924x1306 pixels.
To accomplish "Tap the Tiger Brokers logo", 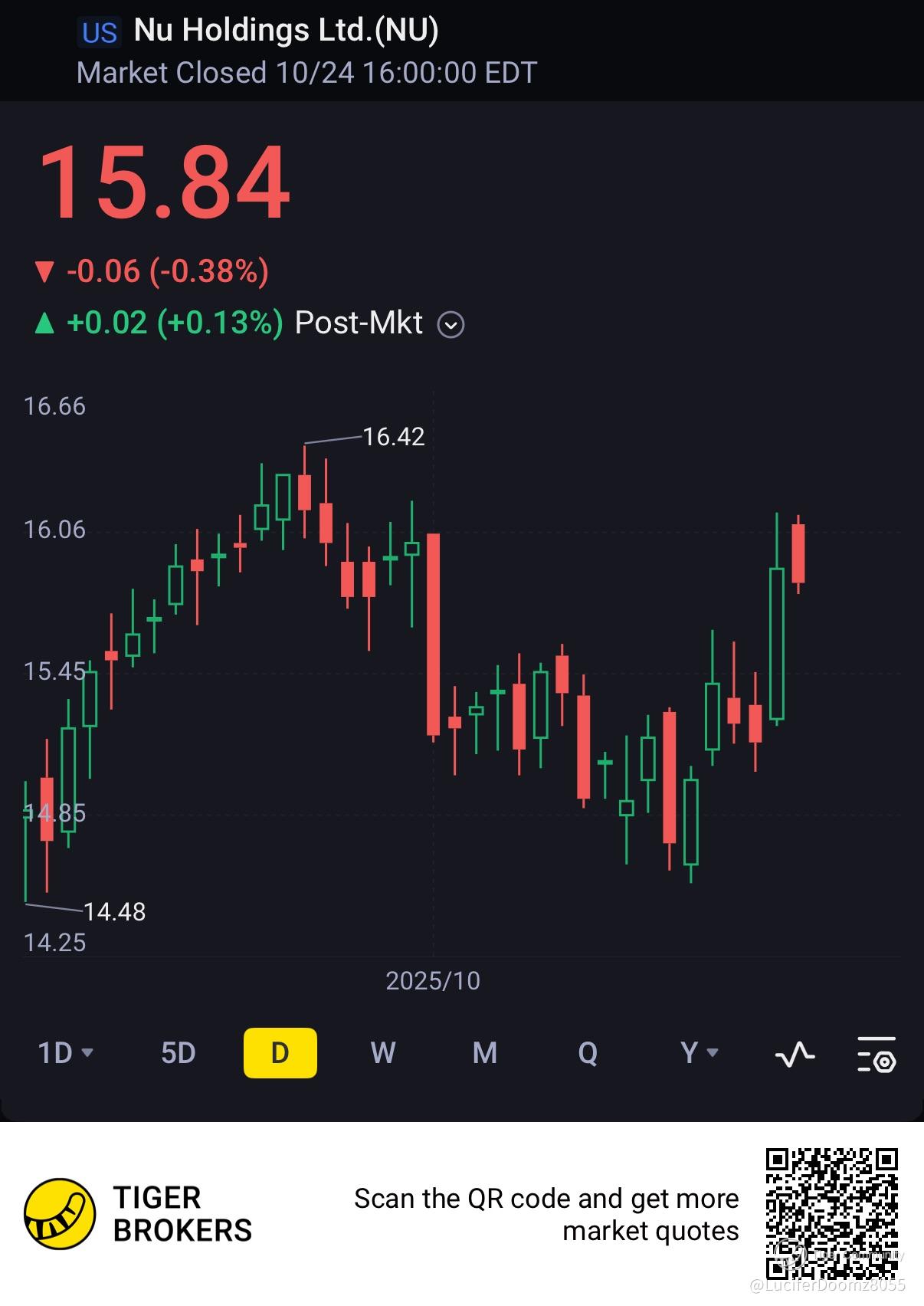I will [60, 1213].
